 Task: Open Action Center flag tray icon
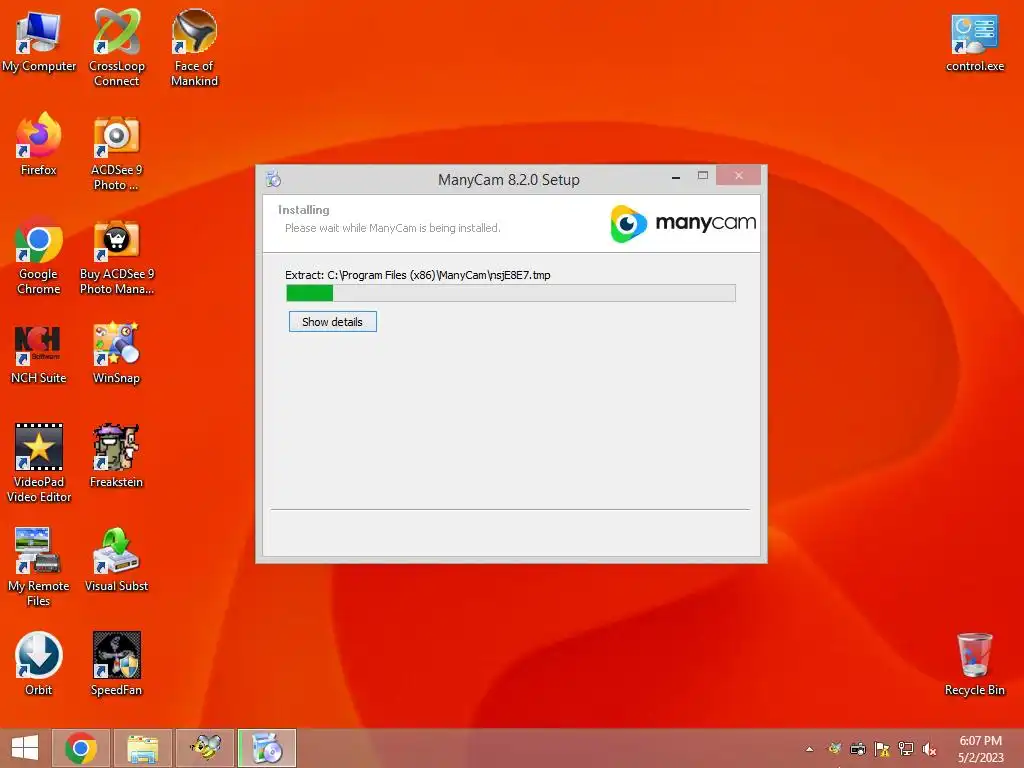(x=882, y=749)
